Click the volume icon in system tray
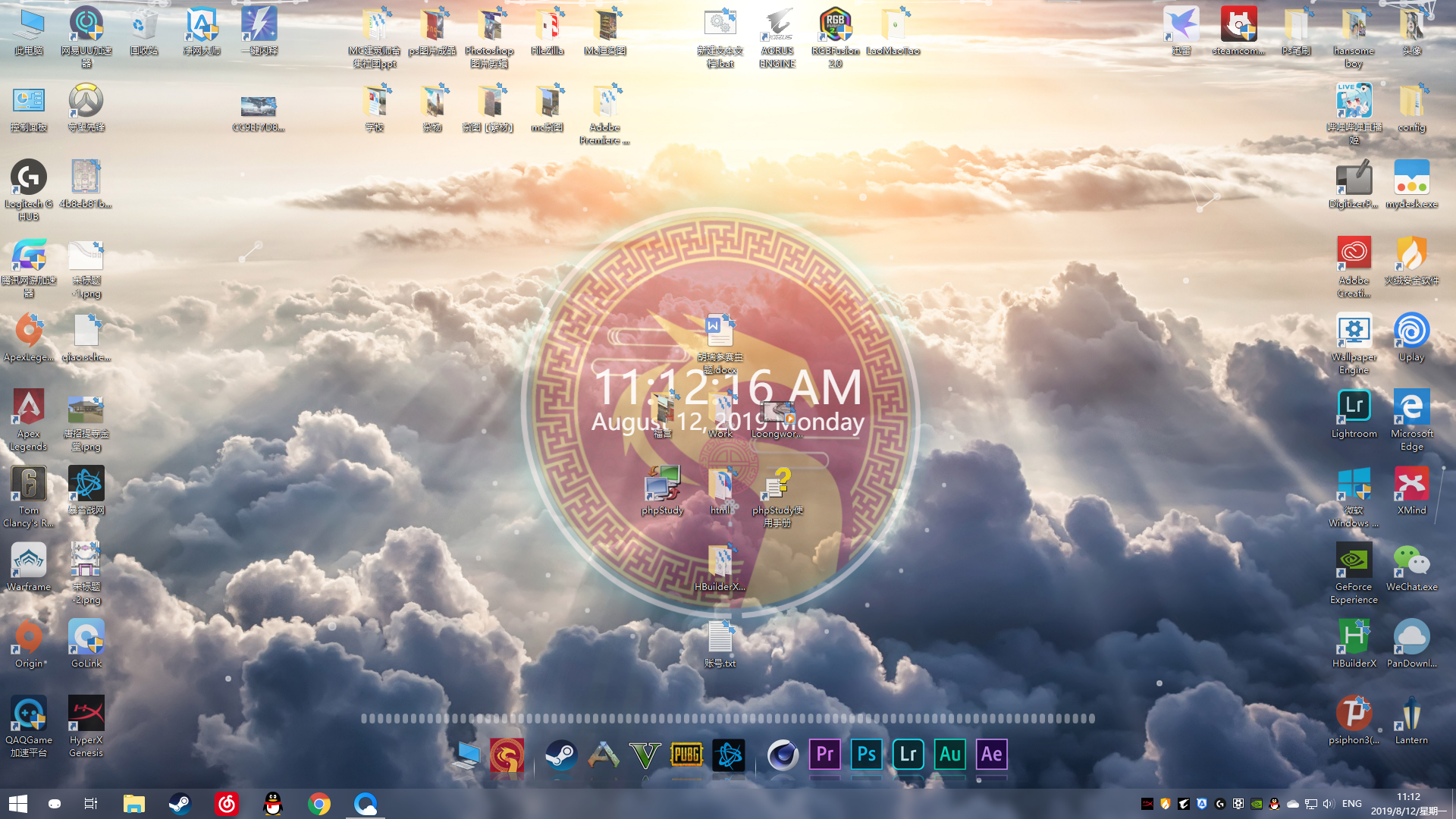 click(1328, 804)
